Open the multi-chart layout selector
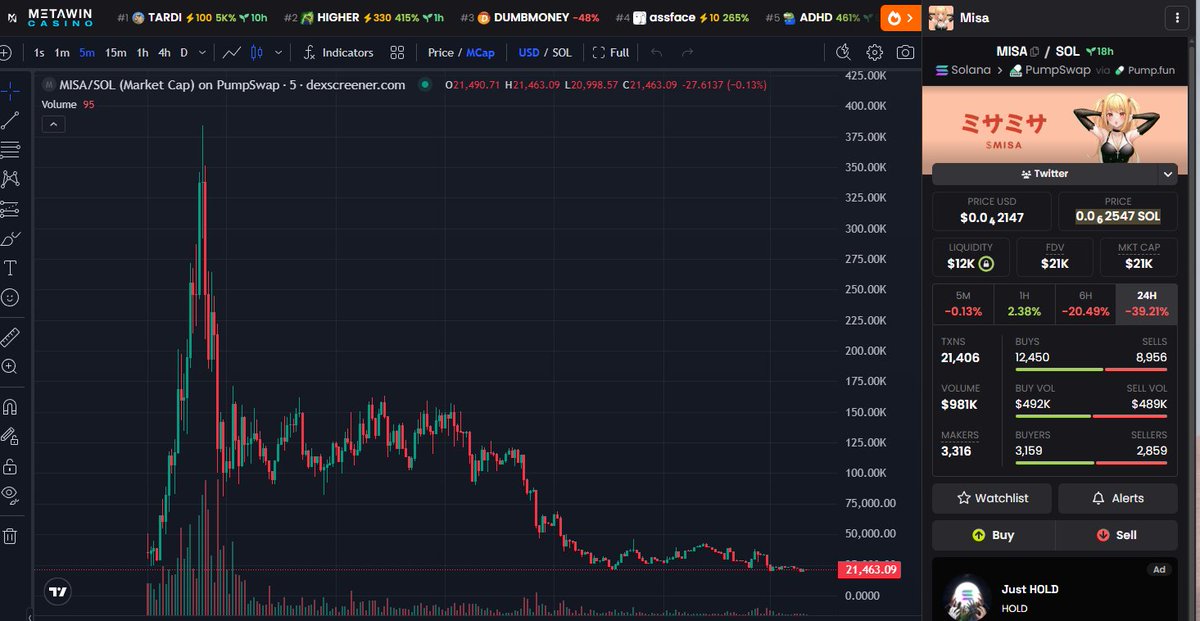 tap(397, 53)
